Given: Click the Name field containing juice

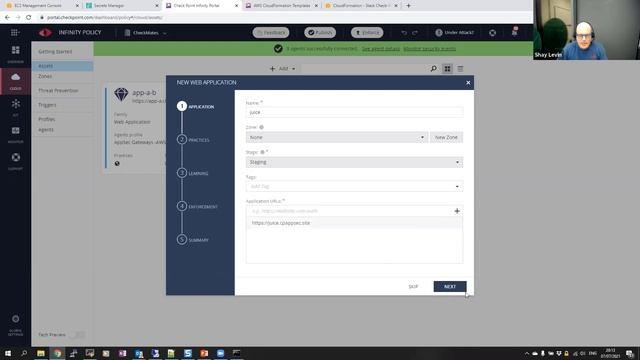Looking at the screenshot, I should (x=354, y=112).
